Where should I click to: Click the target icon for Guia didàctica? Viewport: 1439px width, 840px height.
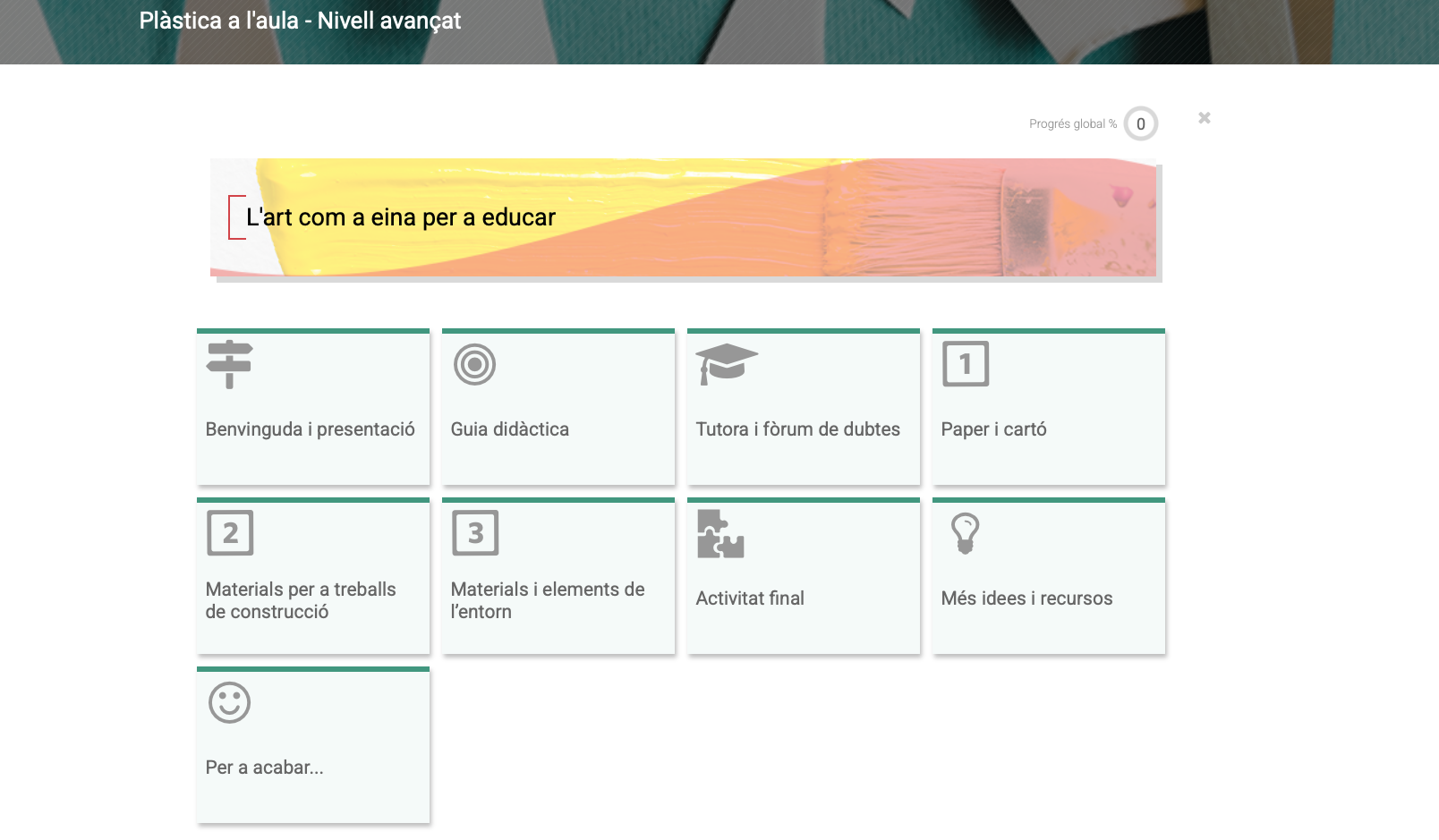474,364
